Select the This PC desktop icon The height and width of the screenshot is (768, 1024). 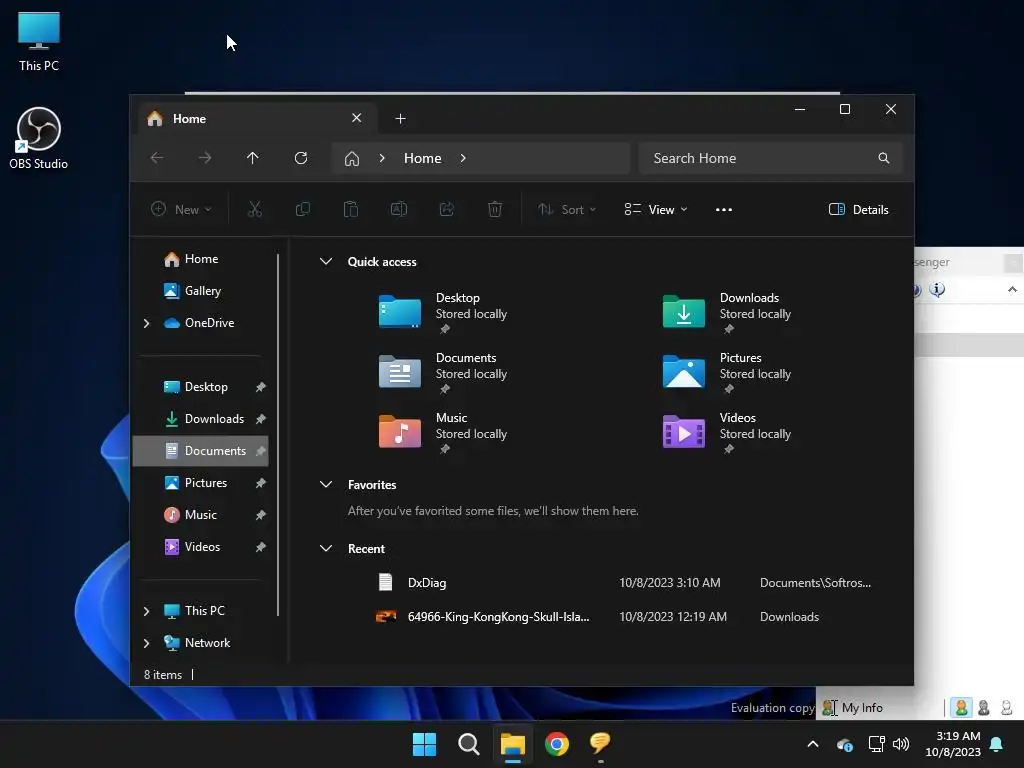pos(39,42)
